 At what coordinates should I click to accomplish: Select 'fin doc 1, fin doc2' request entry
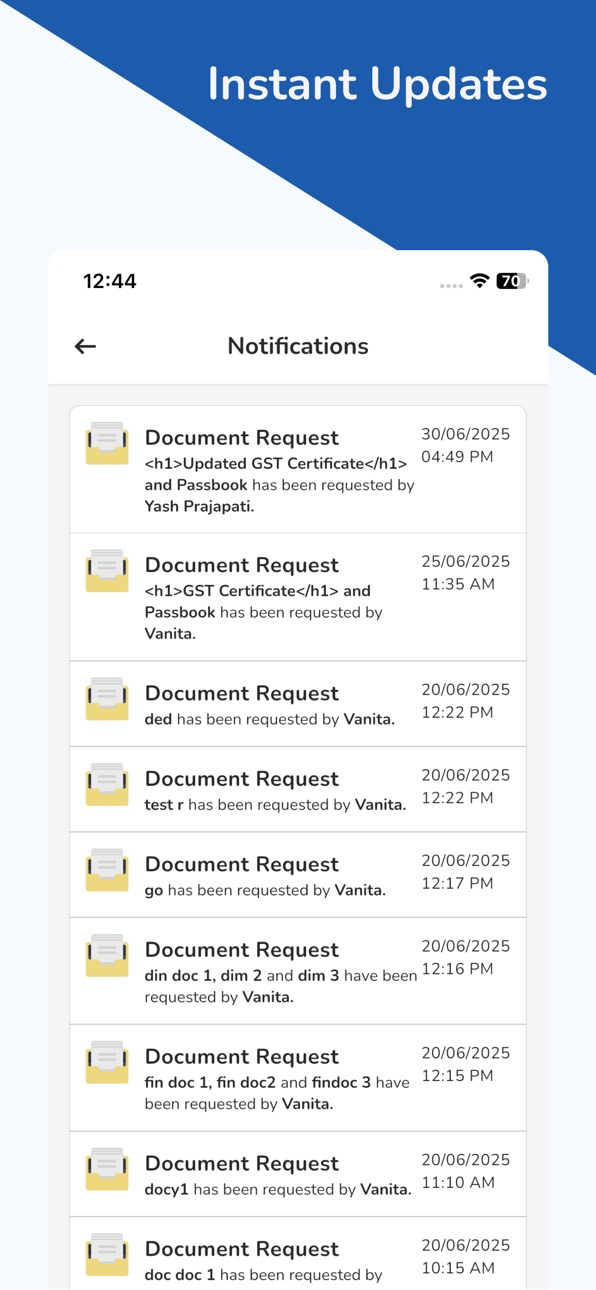tap(298, 1078)
